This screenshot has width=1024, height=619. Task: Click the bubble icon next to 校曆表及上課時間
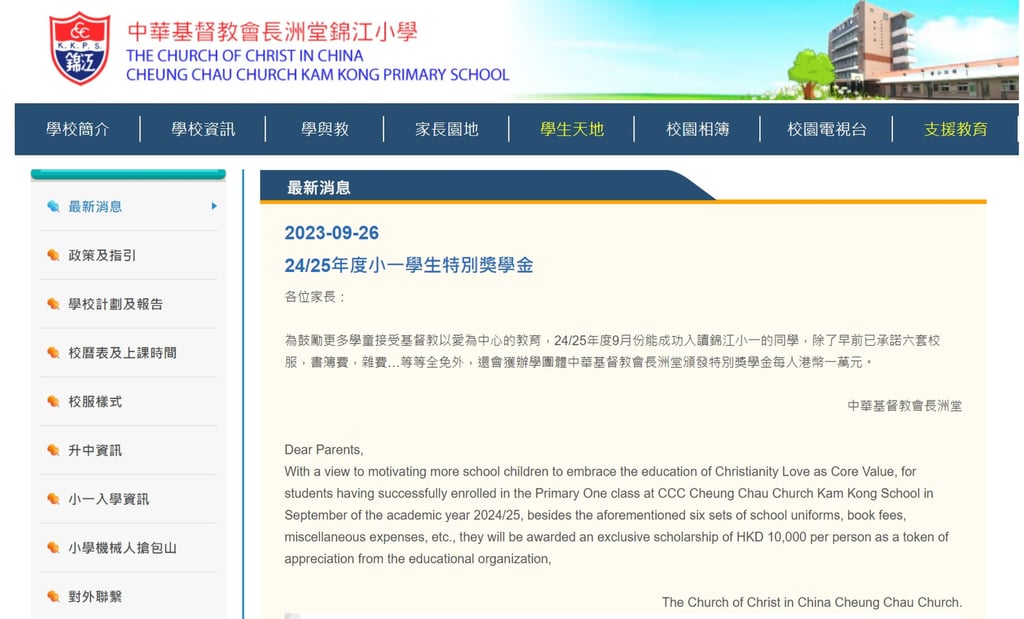pyautogui.click(x=55, y=353)
